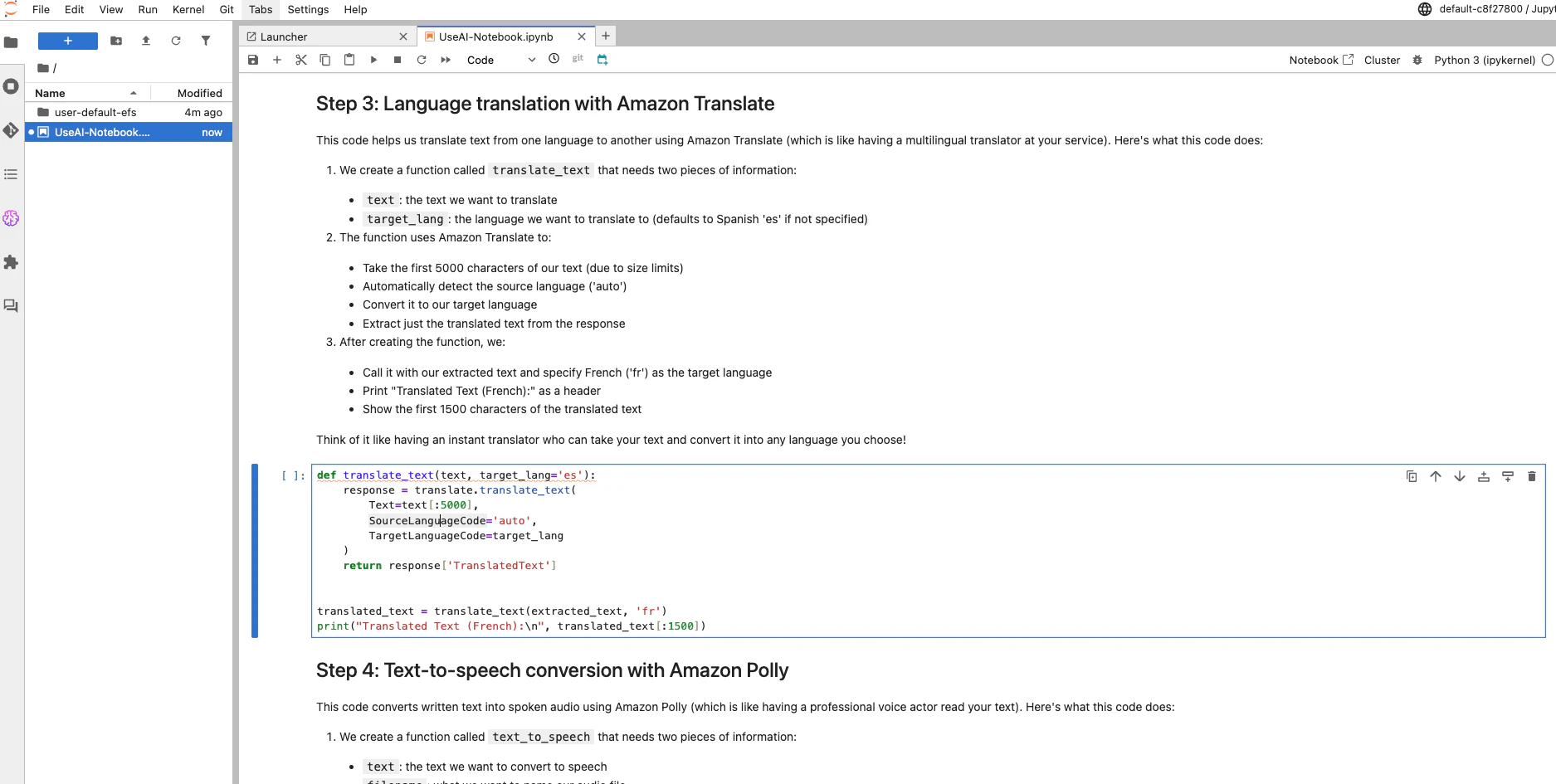Open the Tabs menu

261,9
